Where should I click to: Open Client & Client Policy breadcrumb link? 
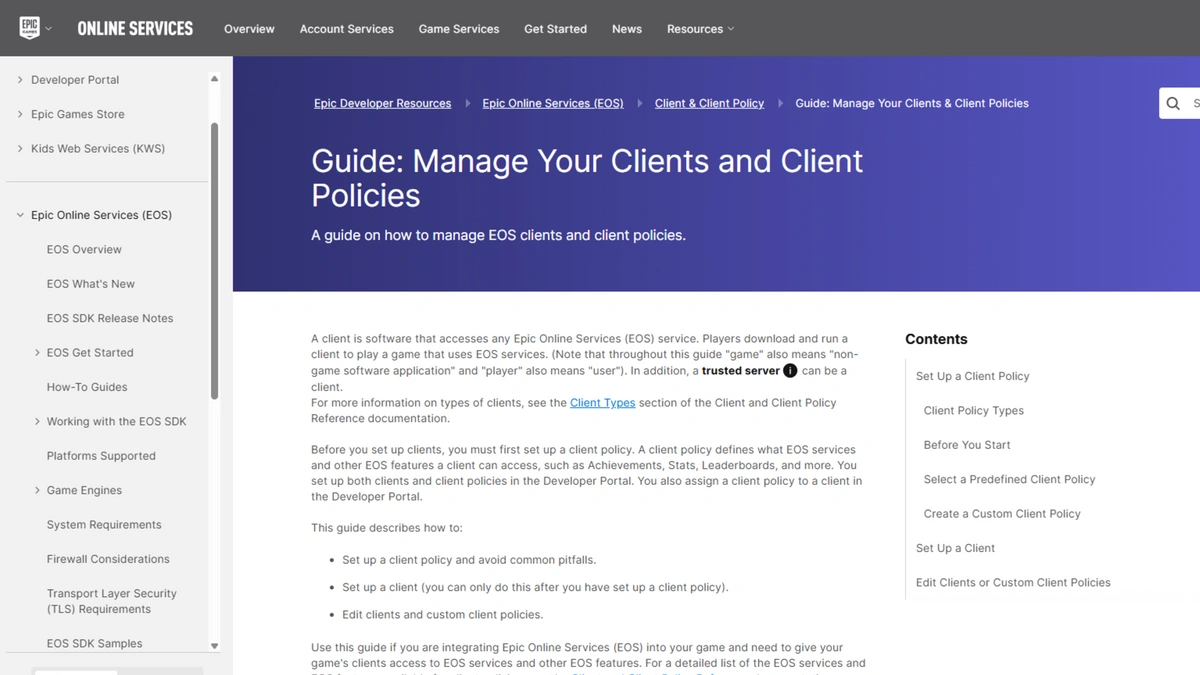pyautogui.click(x=709, y=103)
